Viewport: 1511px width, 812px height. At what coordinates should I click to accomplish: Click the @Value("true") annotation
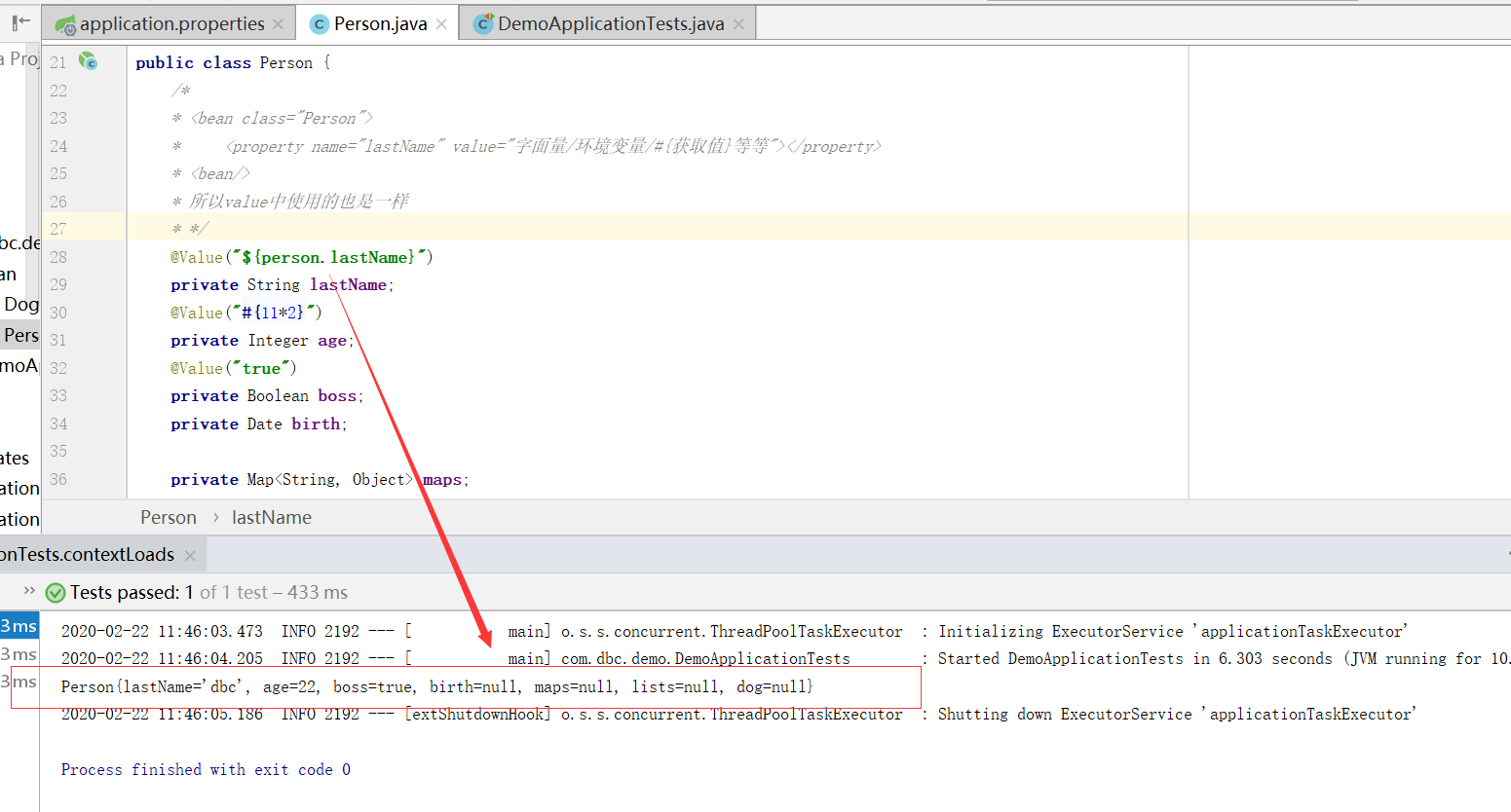pyautogui.click(x=234, y=368)
